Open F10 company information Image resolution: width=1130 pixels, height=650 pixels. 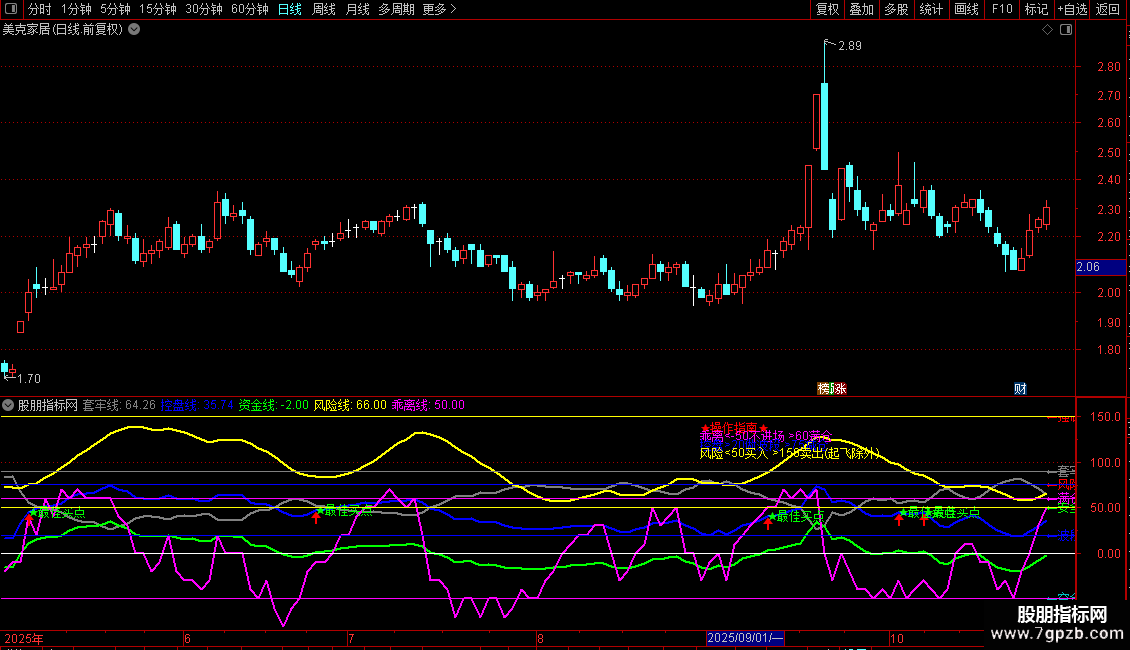[1001, 10]
